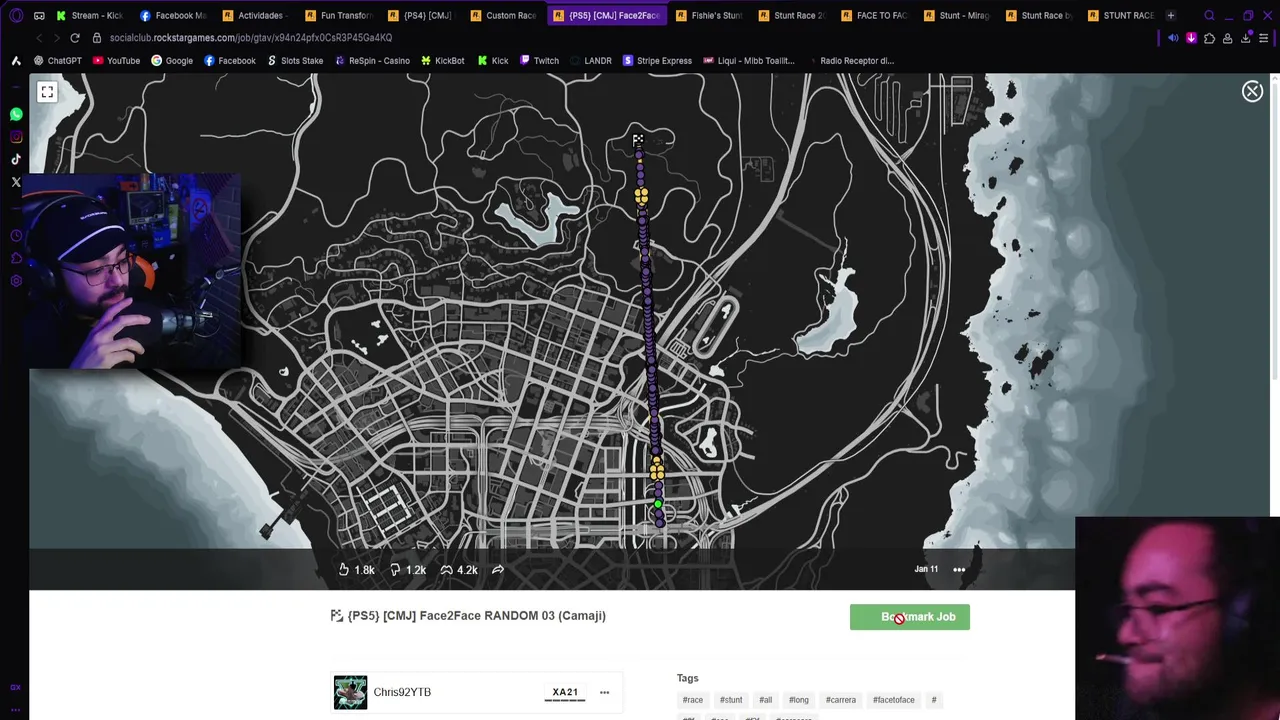Open browser extensions puzzle icon

tap(1209, 38)
